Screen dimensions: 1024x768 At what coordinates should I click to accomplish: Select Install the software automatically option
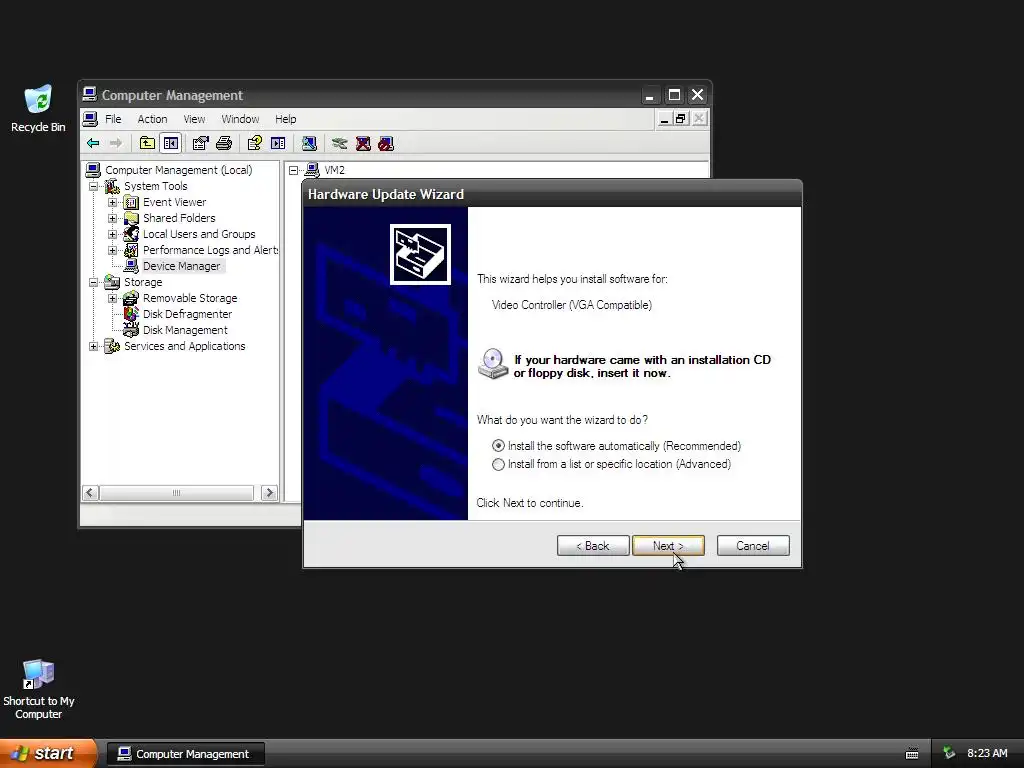click(617, 446)
